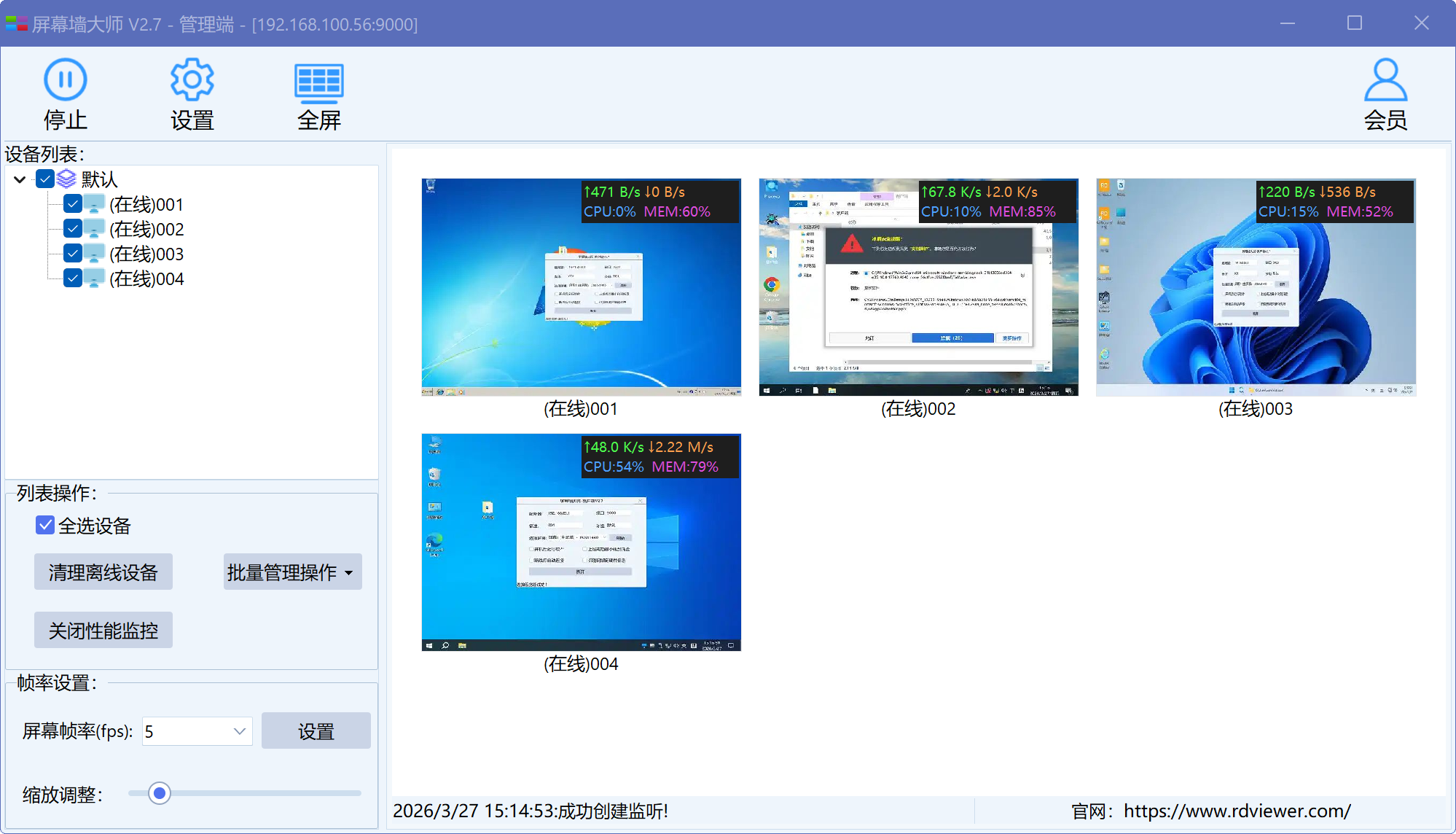Open the (在线)002 screen thumbnail
This screenshot has width=1456, height=834.
coord(918,287)
